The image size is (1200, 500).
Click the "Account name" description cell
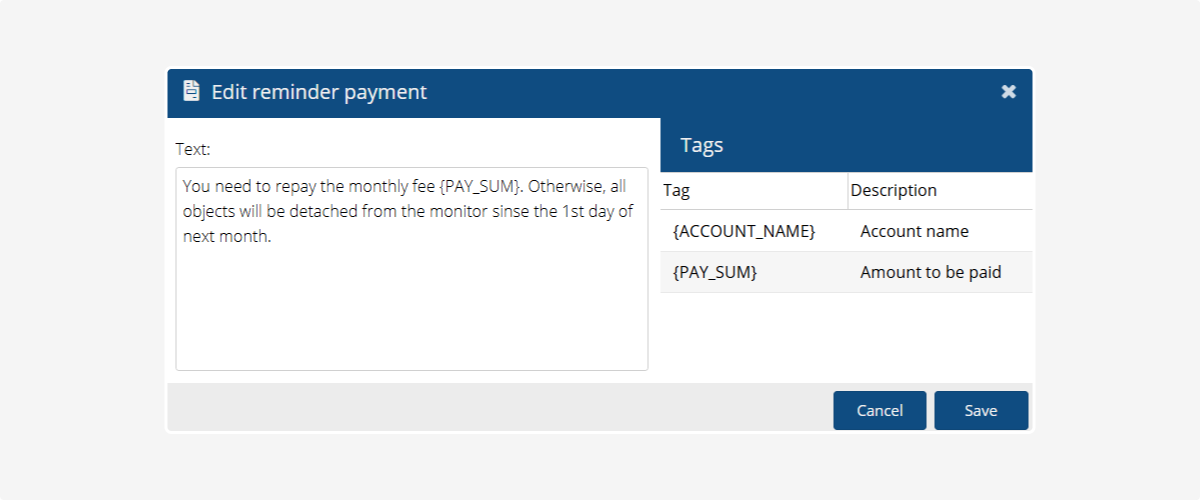[x=914, y=231]
